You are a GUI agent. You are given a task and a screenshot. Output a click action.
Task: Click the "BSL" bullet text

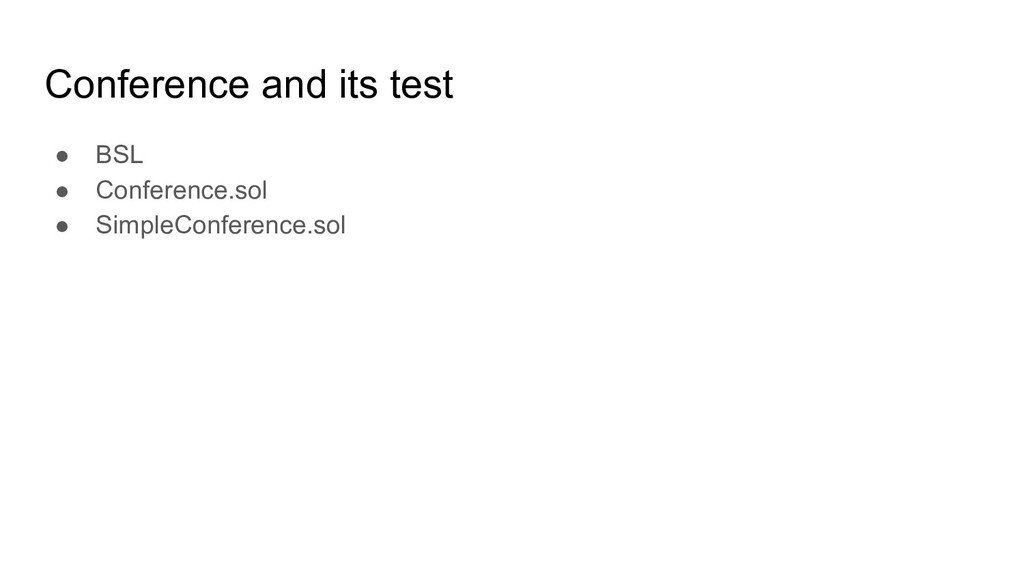tap(119, 155)
